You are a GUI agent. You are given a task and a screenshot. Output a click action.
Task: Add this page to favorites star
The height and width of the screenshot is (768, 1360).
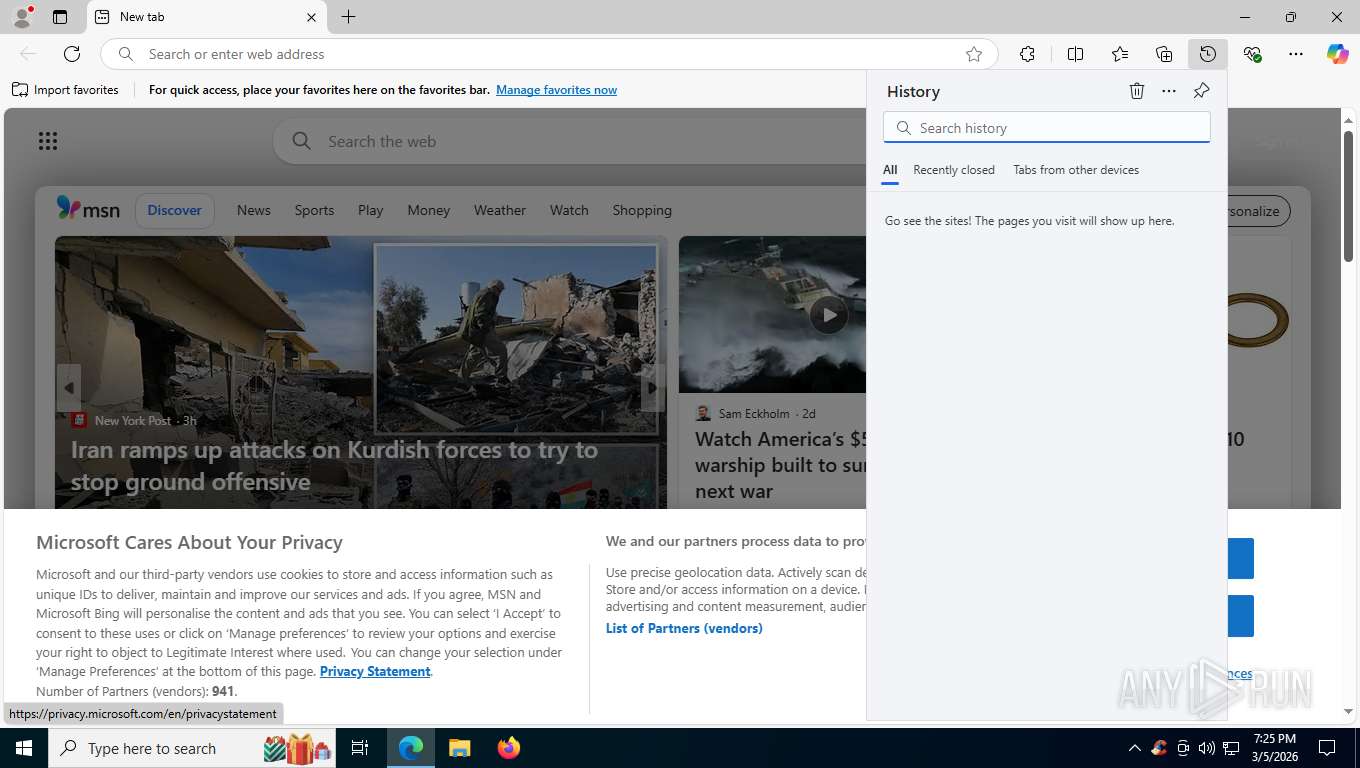pos(974,54)
